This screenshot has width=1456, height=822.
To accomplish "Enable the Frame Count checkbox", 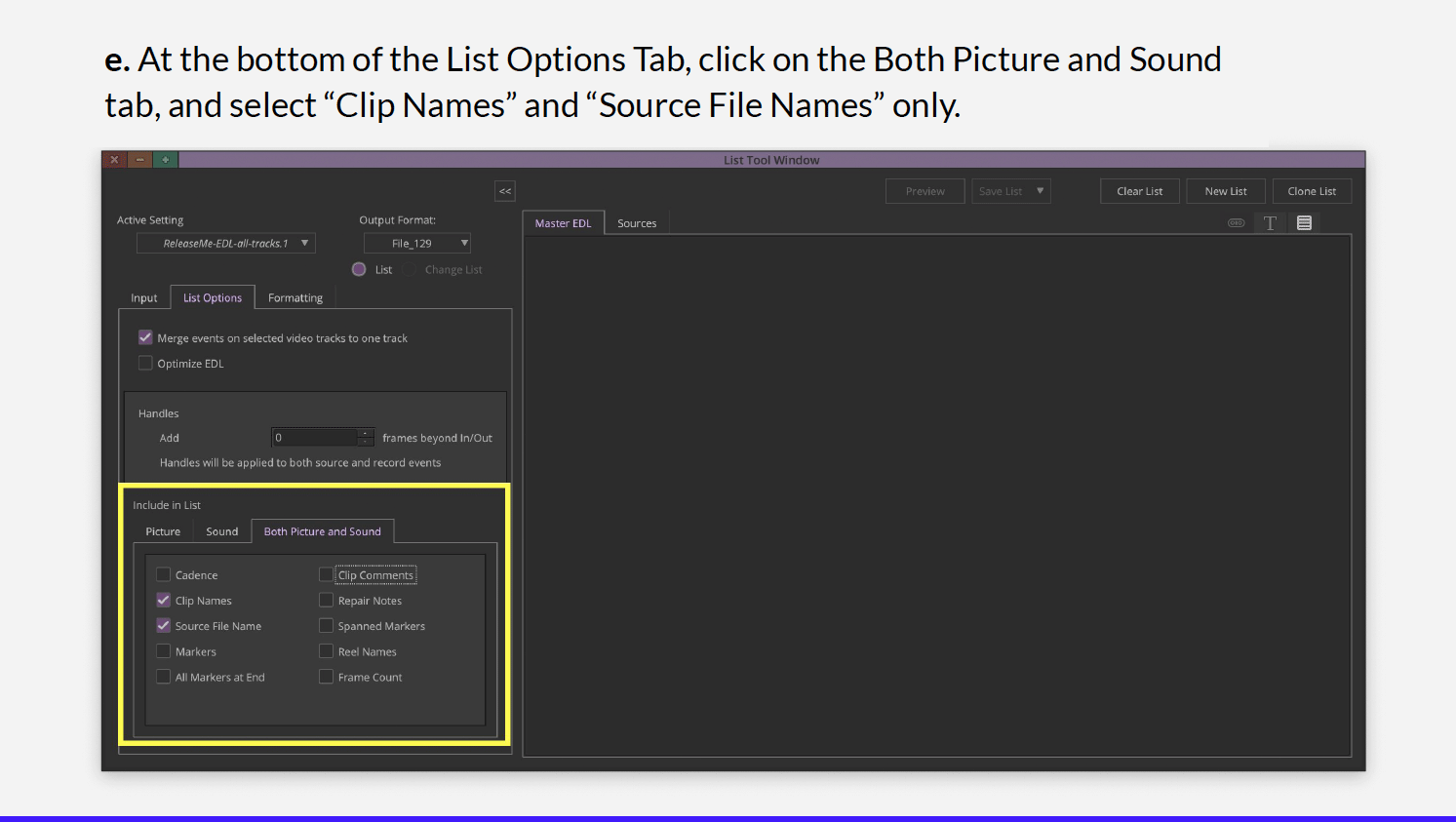I will point(326,676).
